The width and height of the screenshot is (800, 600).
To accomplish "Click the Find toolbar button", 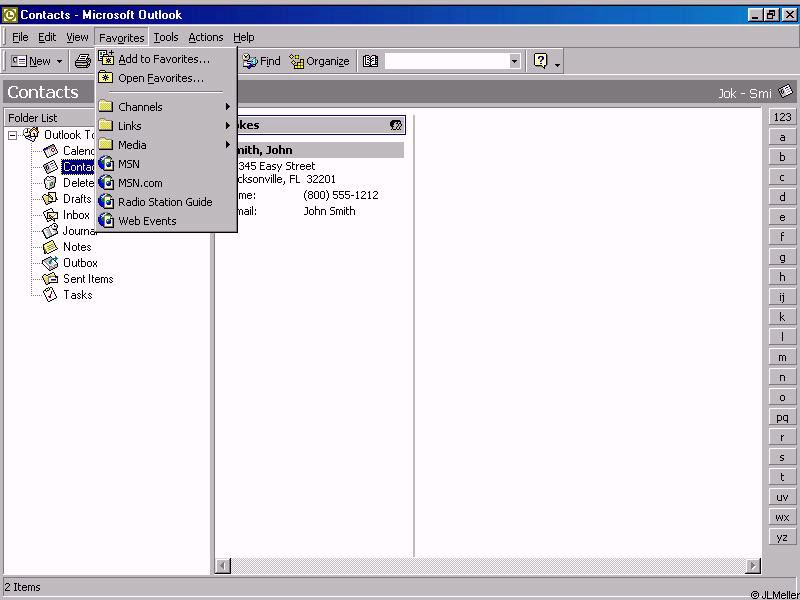I will (261, 61).
